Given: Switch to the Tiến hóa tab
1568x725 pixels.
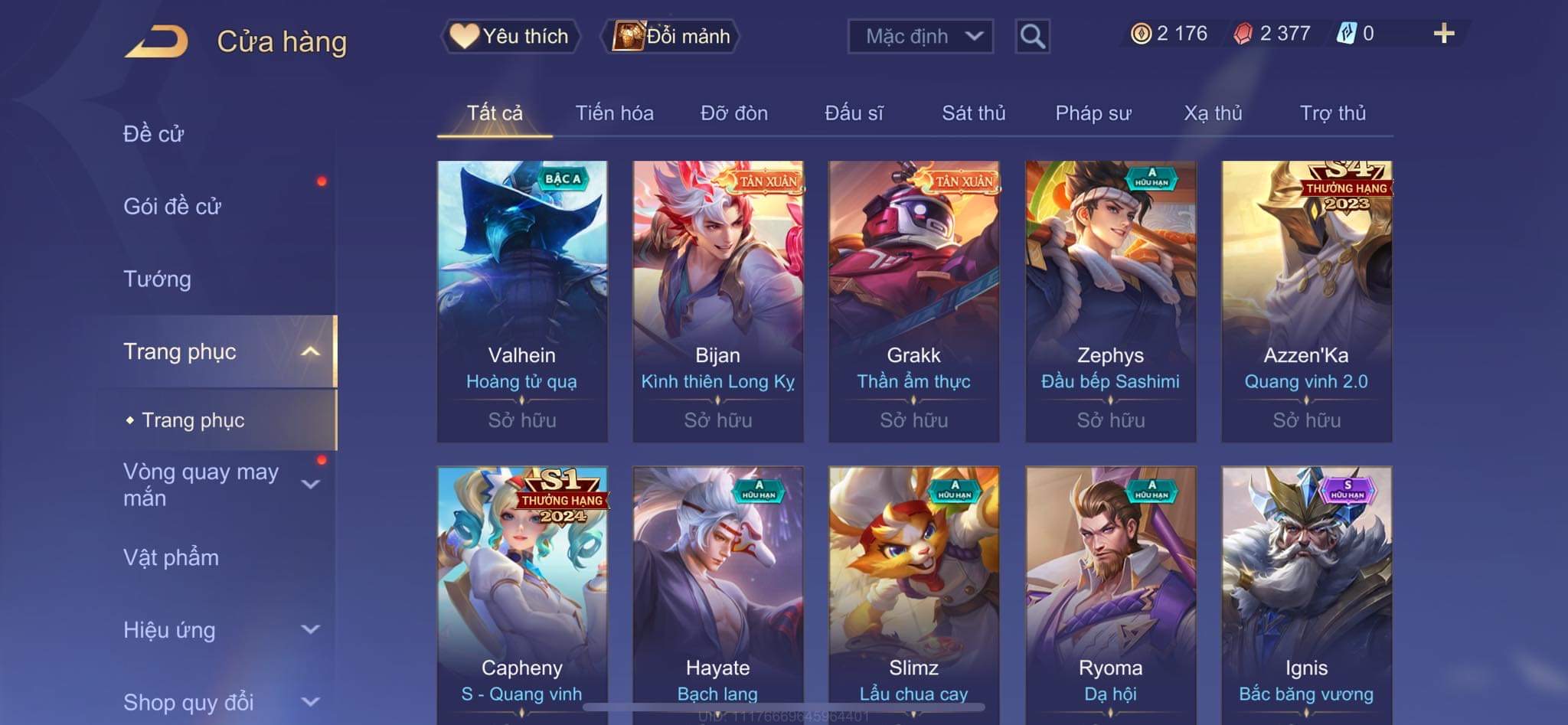Looking at the screenshot, I should 614,113.
